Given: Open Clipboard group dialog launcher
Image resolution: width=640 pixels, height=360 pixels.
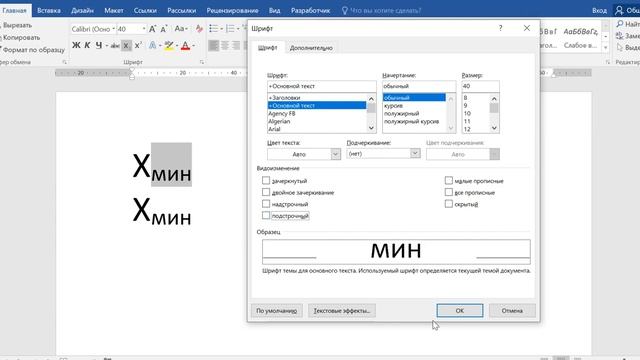Looking at the screenshot, I should pos(64,62).
